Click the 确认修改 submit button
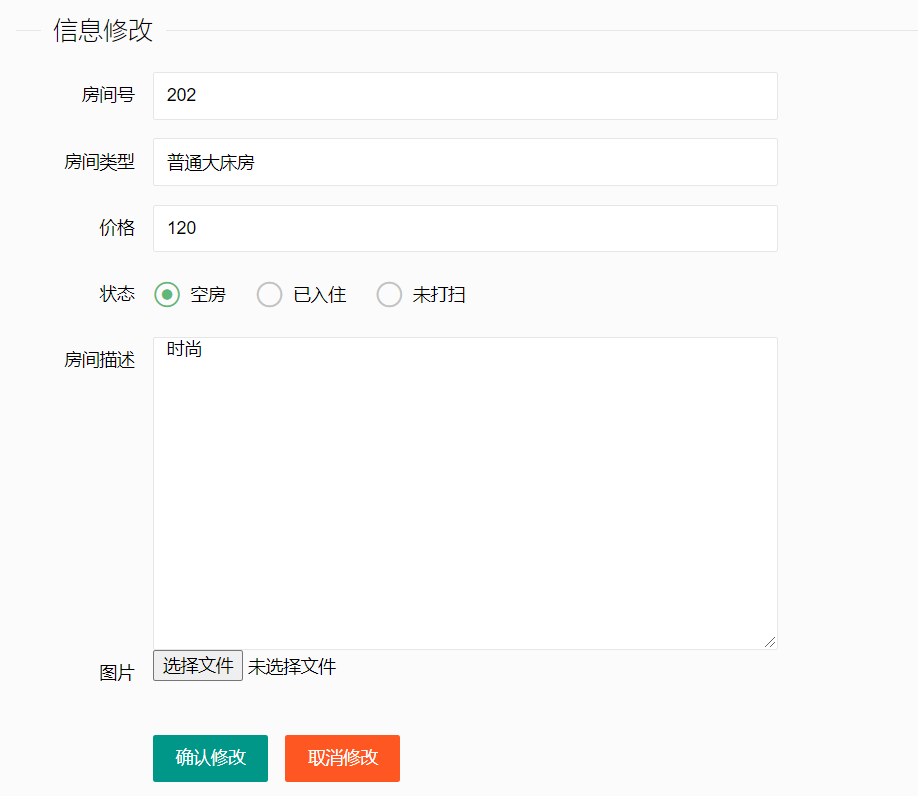918x796 pixels. tap(210, 758)
